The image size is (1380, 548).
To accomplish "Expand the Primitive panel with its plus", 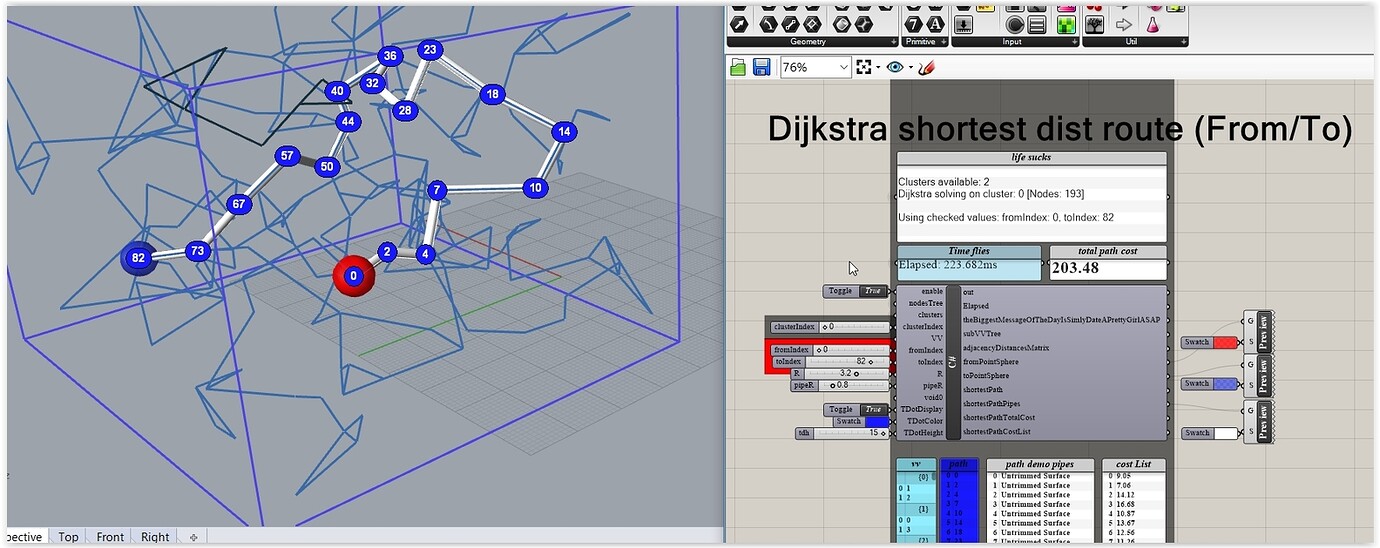I will pos(942,42).
